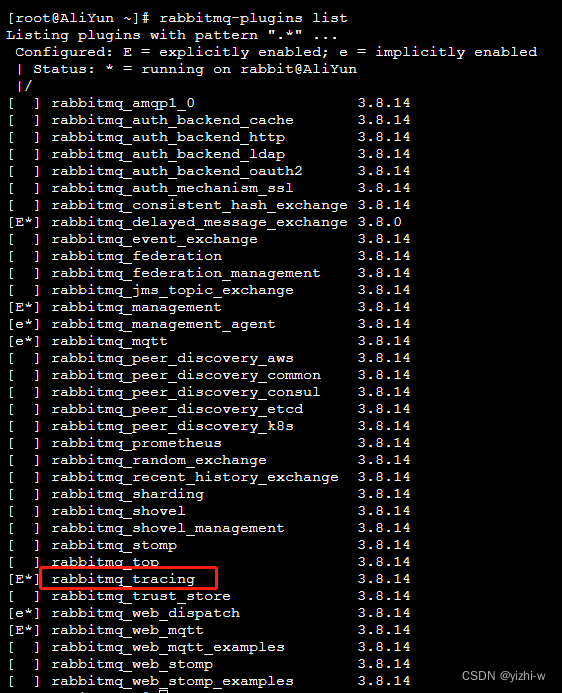The width and height of the screenshot is (562, 693).
Task: Click the rabbitmq_mqtt plugin name
Action: click(x=110, y=341)
